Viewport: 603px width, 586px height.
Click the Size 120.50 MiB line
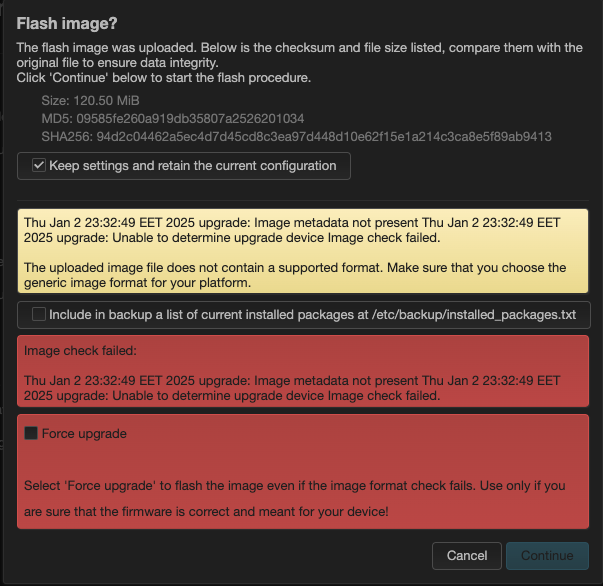coord(90,101)
